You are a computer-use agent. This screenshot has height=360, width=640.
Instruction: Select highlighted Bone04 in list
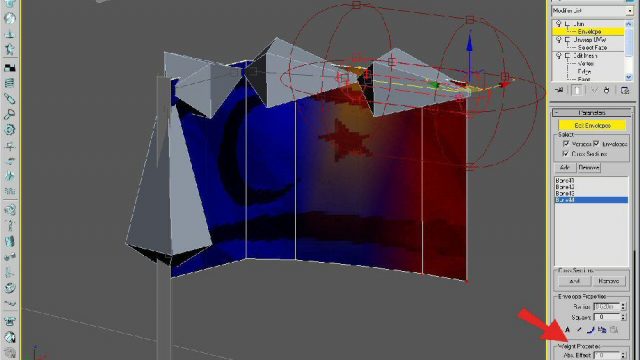591,200
